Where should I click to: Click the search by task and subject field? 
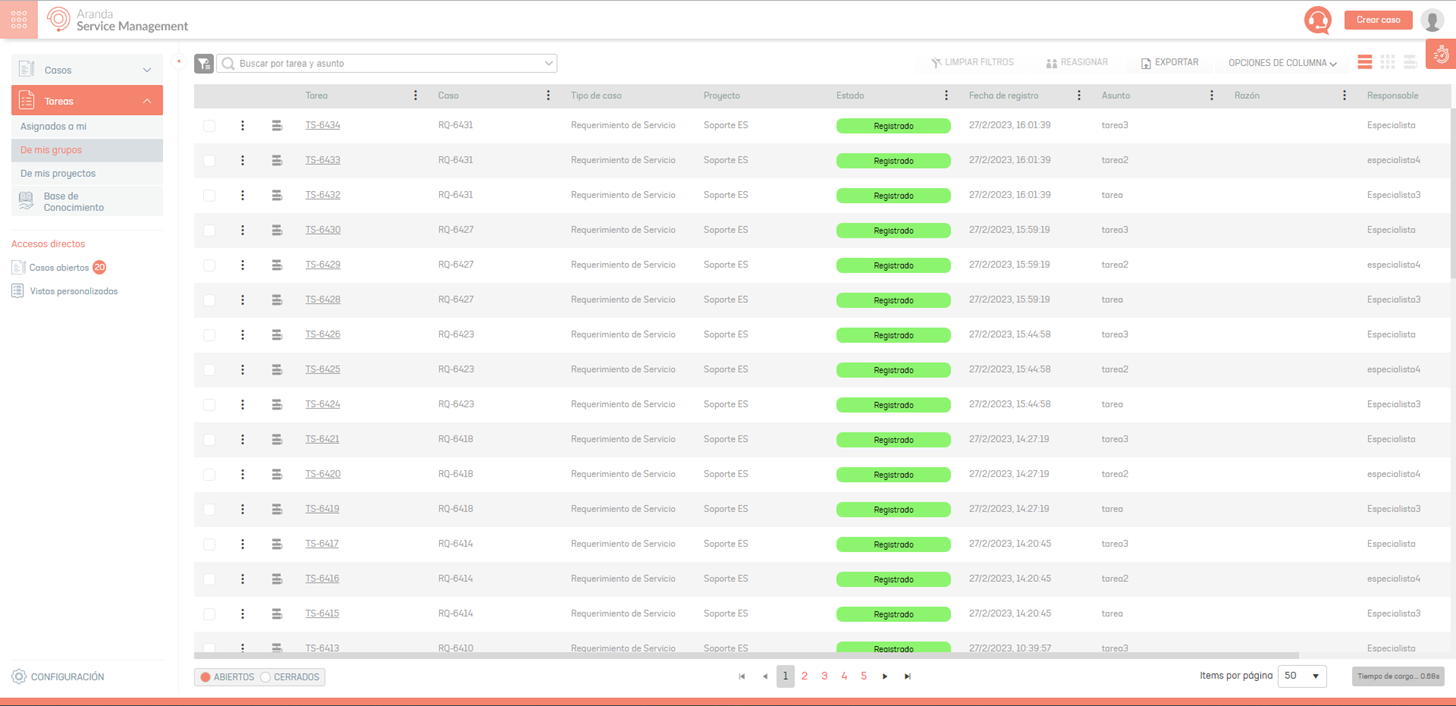387,63
